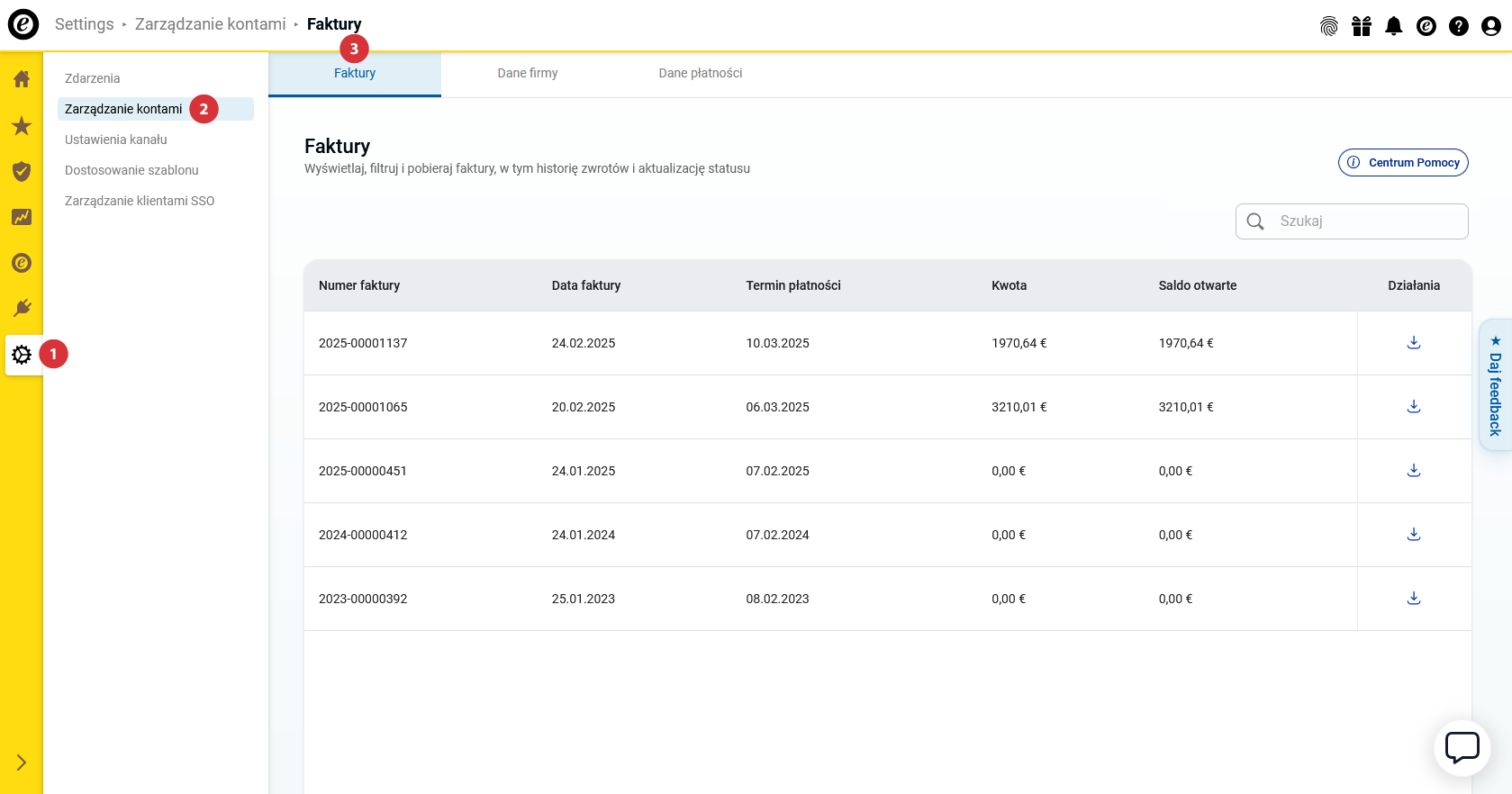Open the notifications bell
The height and width of the screenshot is (794, 1512).
pyautogui.click(x=1394, y=26)
